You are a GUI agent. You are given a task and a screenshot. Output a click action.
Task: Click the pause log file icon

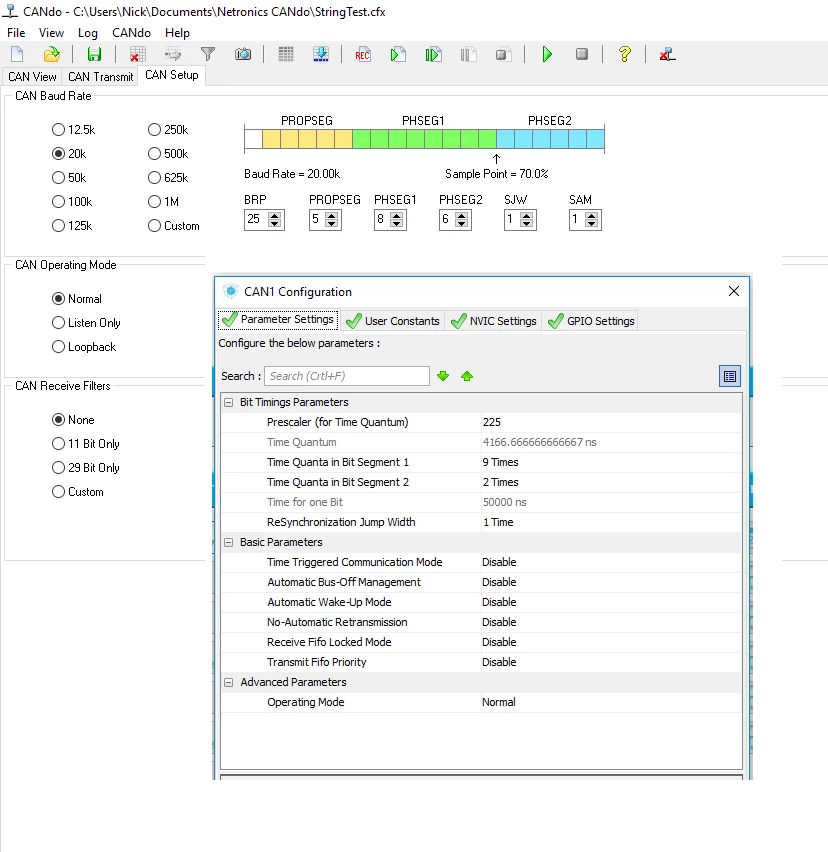pyautogui.click(x=468, y=54)
